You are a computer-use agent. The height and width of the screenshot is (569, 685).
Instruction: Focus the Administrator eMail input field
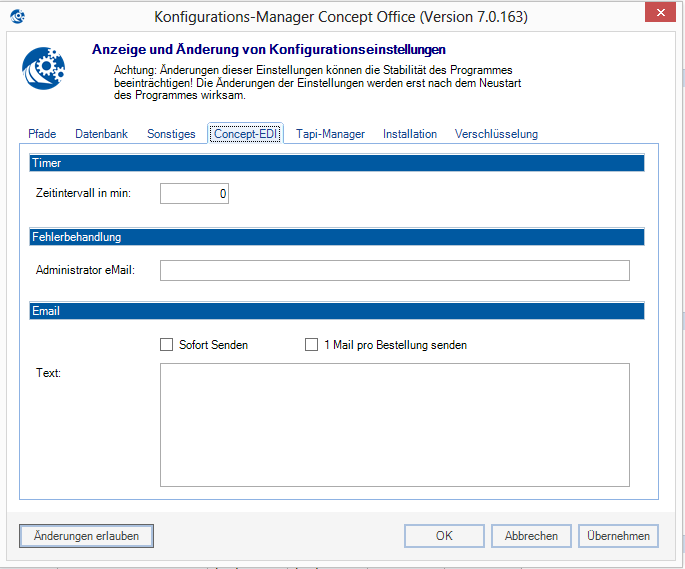(394, 270)
